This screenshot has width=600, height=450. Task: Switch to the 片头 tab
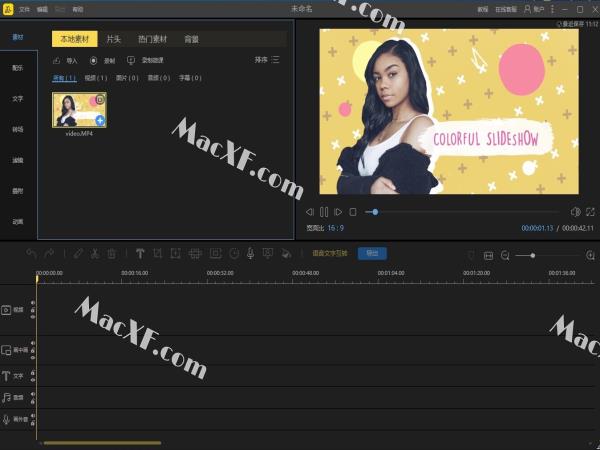114,39
